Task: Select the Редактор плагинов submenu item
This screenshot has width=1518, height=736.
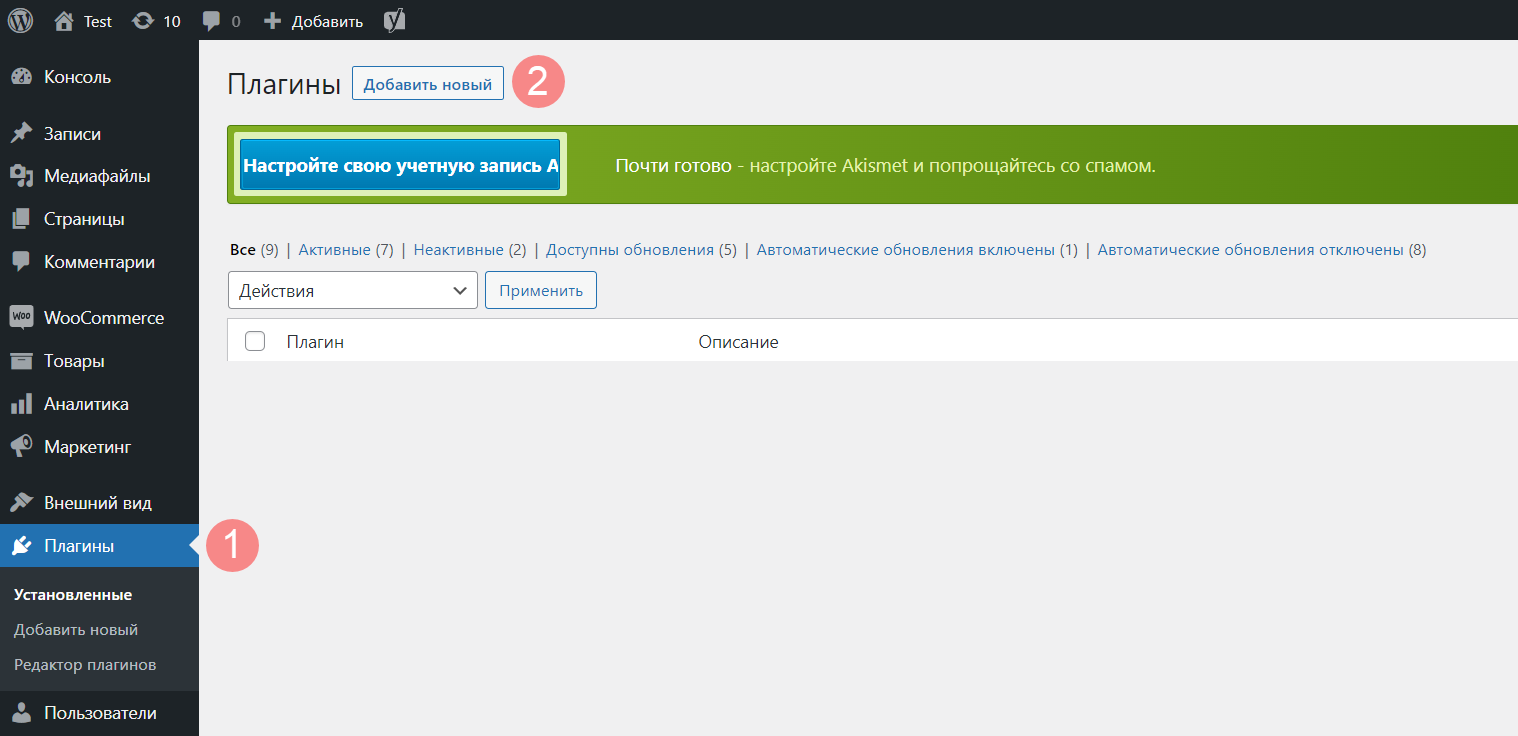Action: (85, 665)
